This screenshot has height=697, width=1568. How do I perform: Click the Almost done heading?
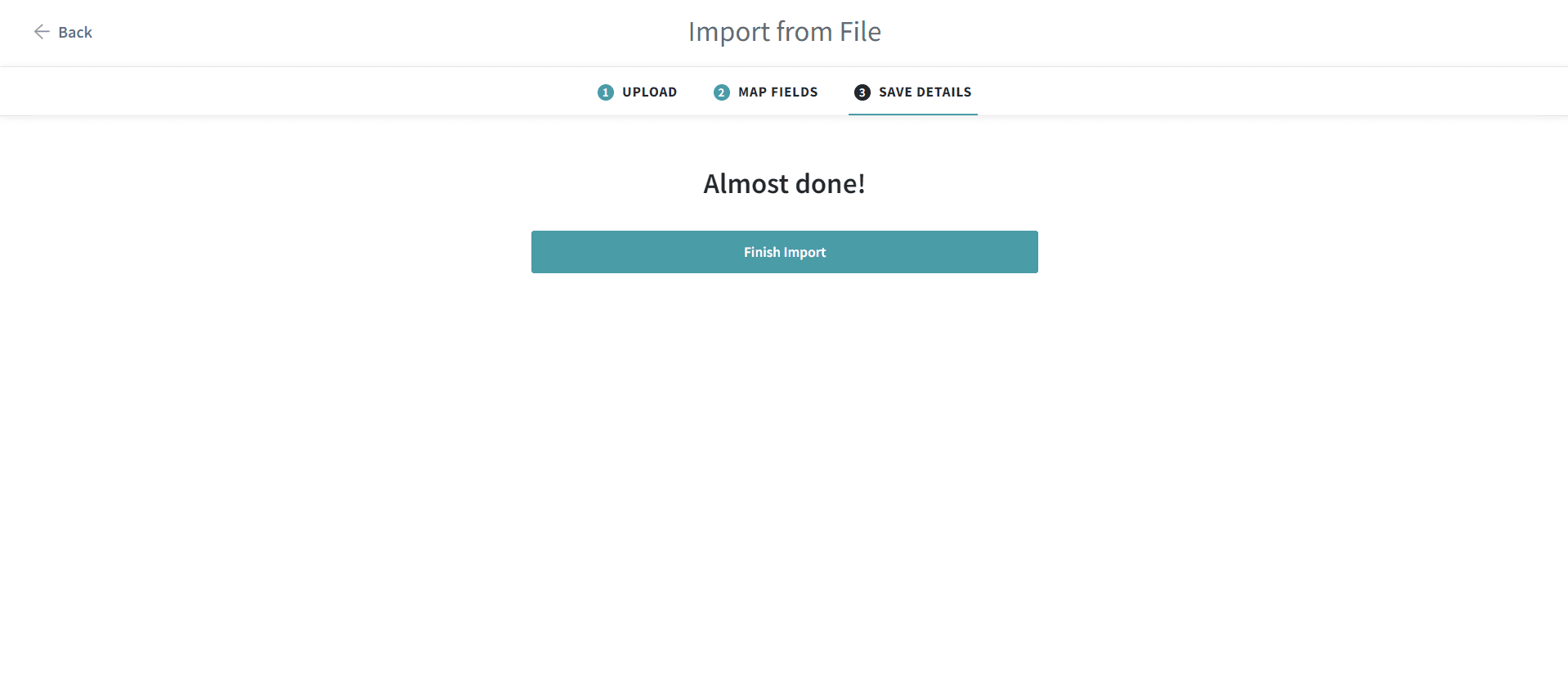pos(784,183)
